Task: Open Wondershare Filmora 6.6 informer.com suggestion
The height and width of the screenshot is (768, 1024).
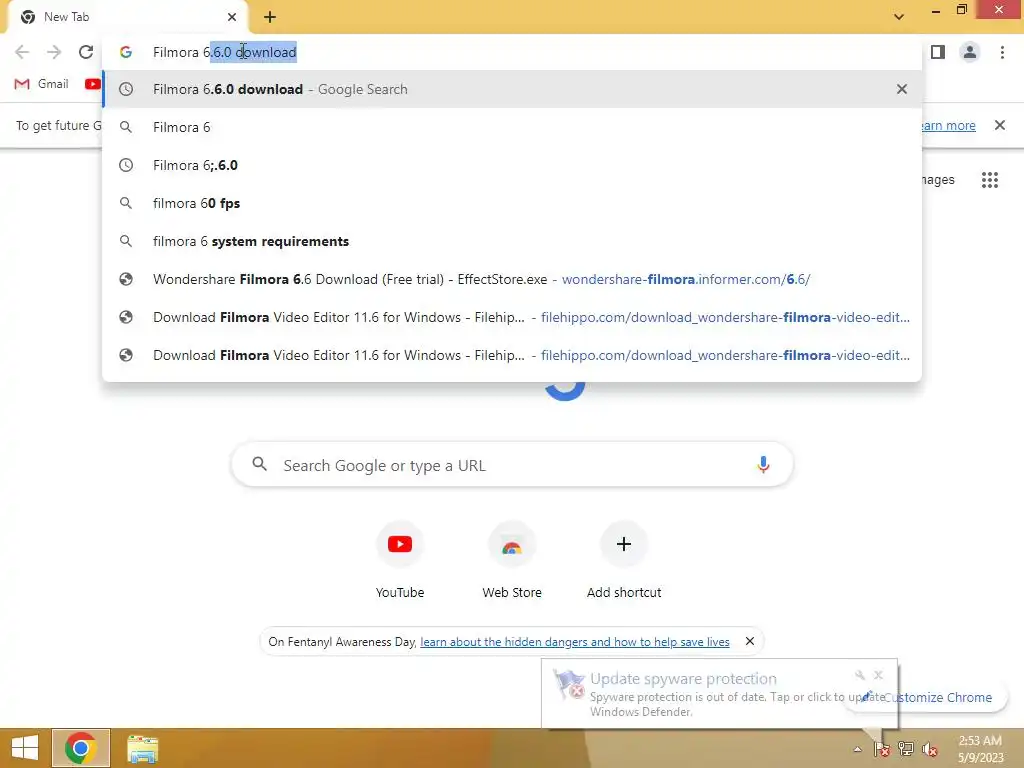Action: tap(512, 280)
